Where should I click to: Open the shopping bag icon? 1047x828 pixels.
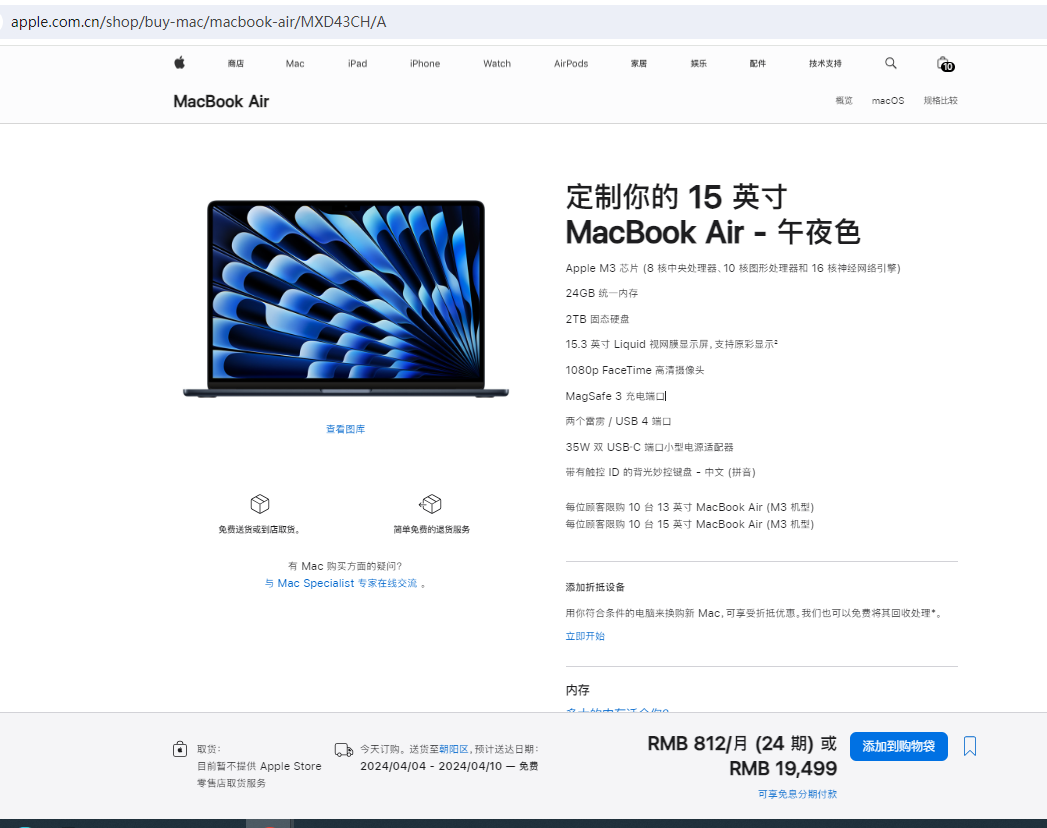pyautogui.click(x=945, y=63)
